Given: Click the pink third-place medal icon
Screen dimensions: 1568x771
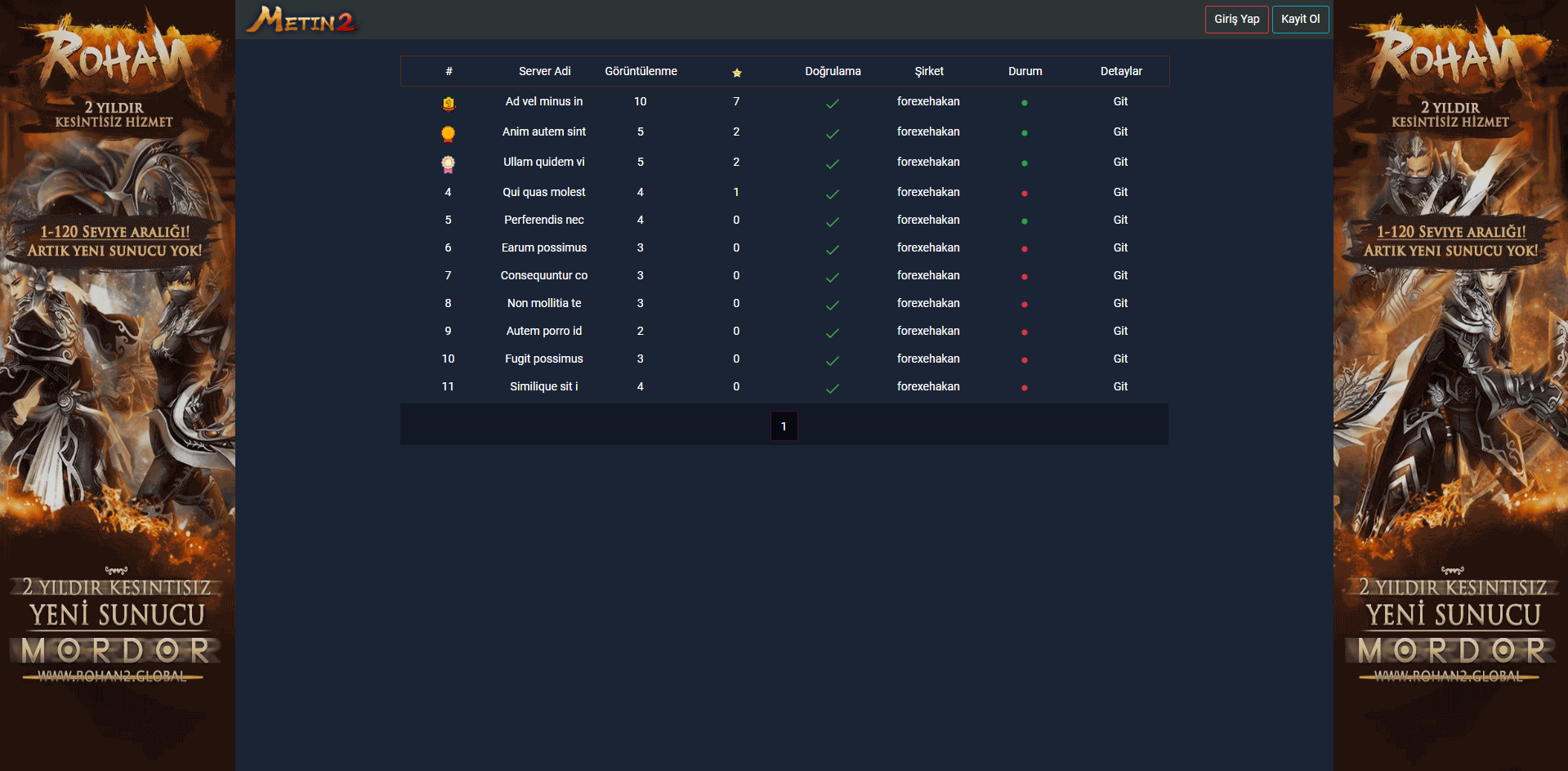Looking at the screenshot, I should pos(448,163).
